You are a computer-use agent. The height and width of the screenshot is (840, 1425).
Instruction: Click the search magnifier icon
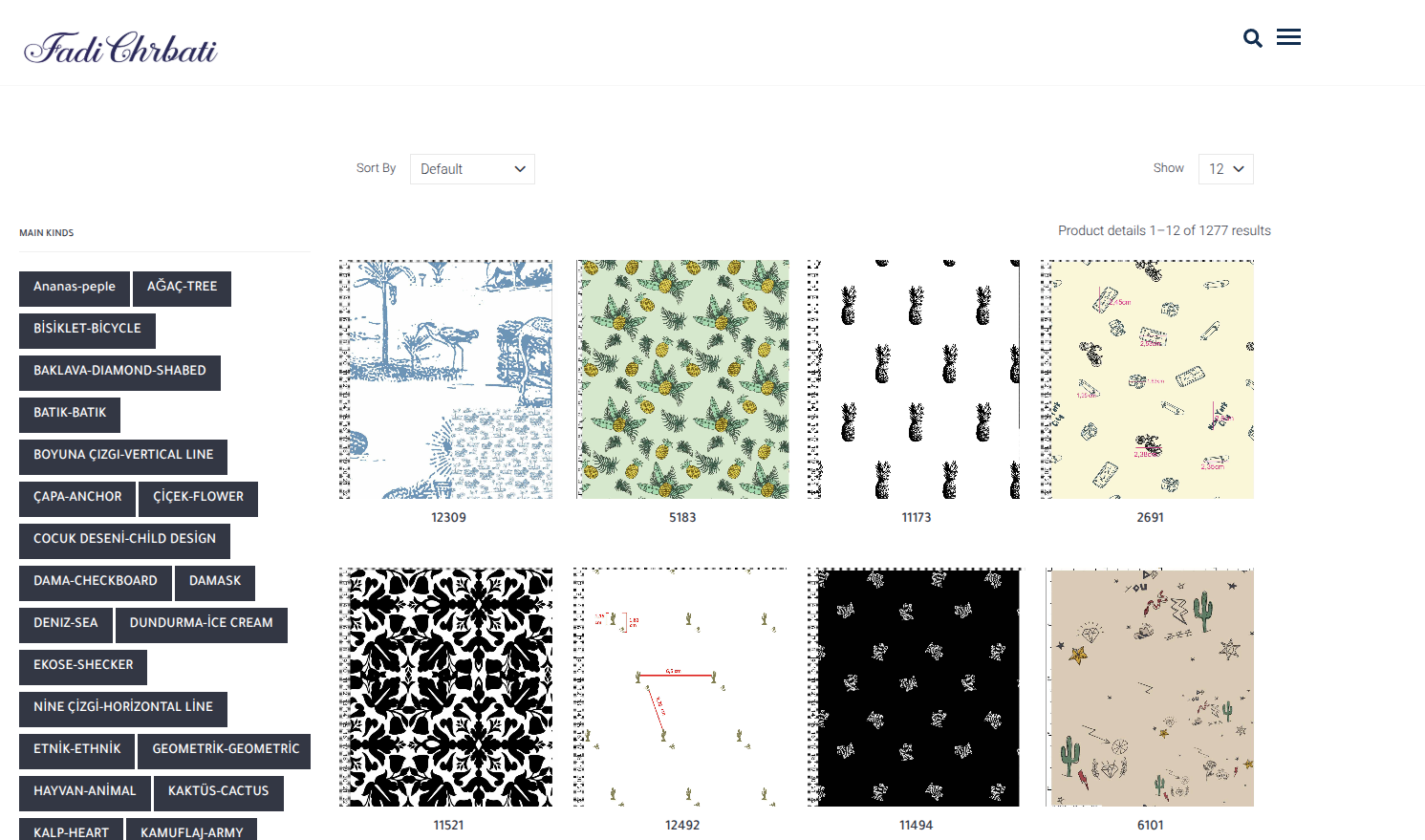click(x=1252, y=38)
